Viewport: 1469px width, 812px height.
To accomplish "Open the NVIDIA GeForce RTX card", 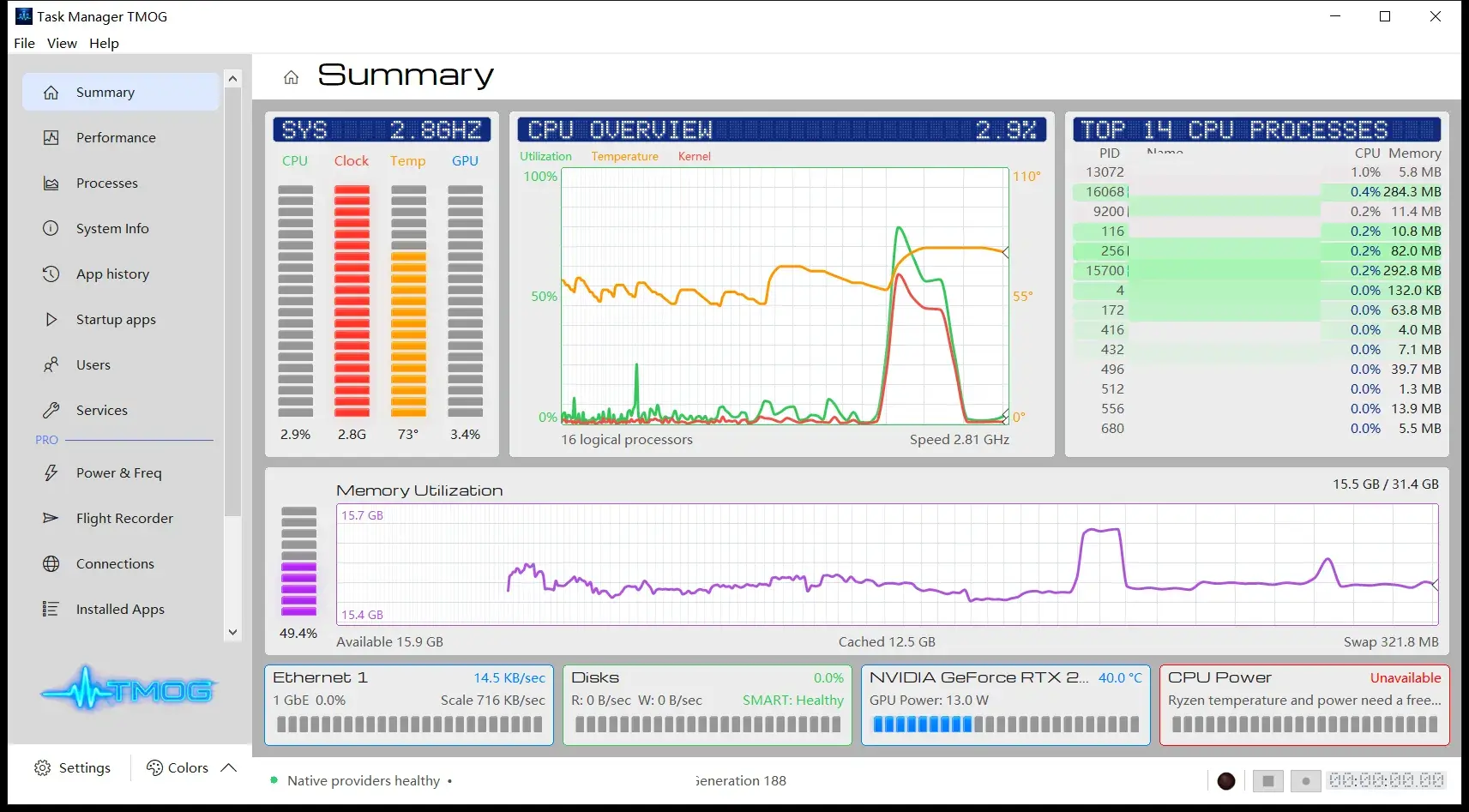I will pyautogui.click(x=1006, y=705).
